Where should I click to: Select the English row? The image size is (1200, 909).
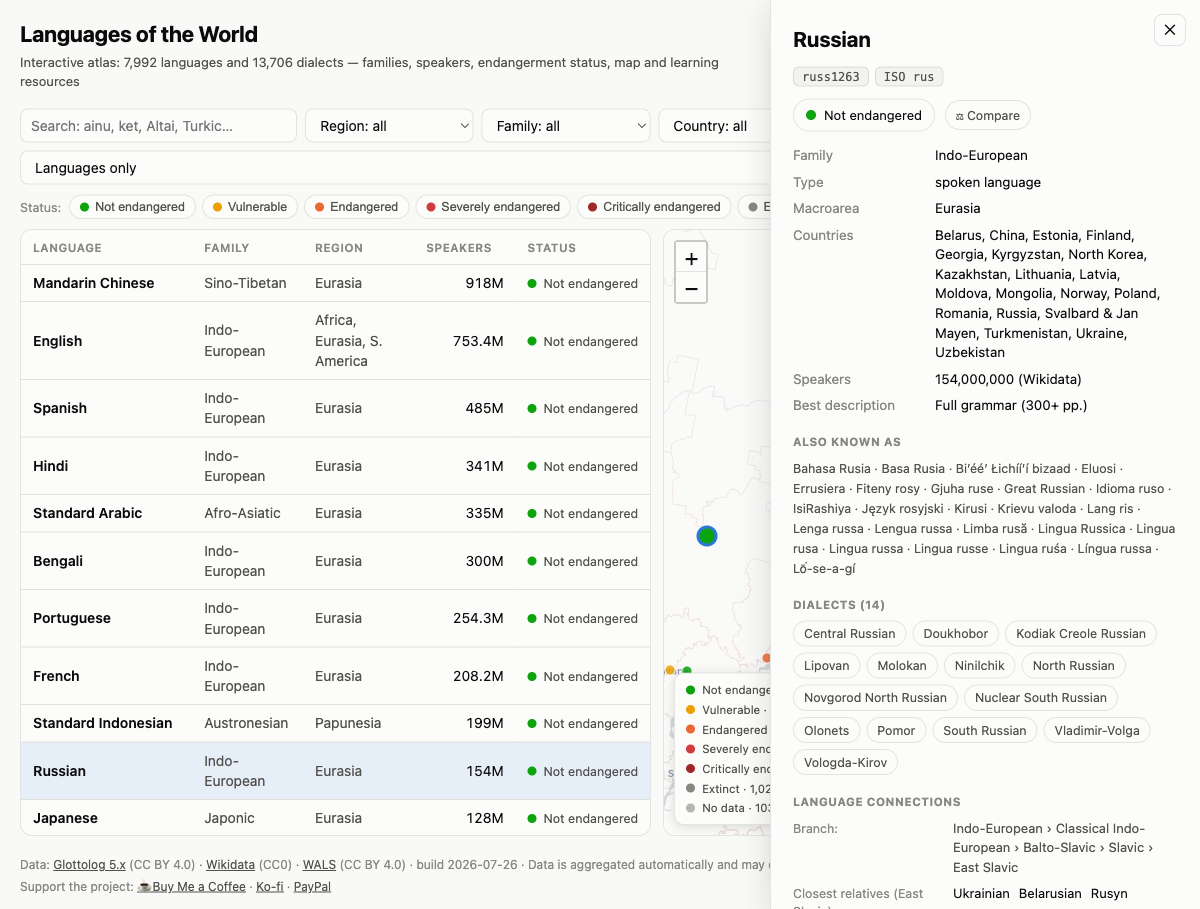[x=335, y=341]
